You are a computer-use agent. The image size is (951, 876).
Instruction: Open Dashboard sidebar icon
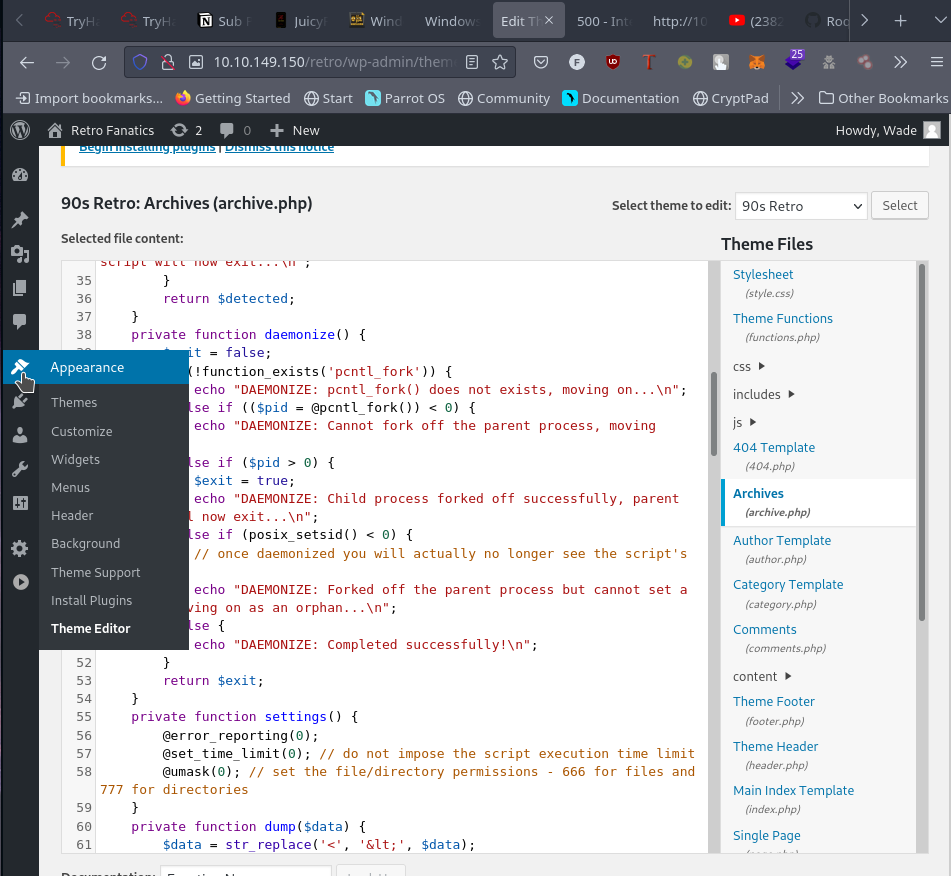[x=20, y=175]
